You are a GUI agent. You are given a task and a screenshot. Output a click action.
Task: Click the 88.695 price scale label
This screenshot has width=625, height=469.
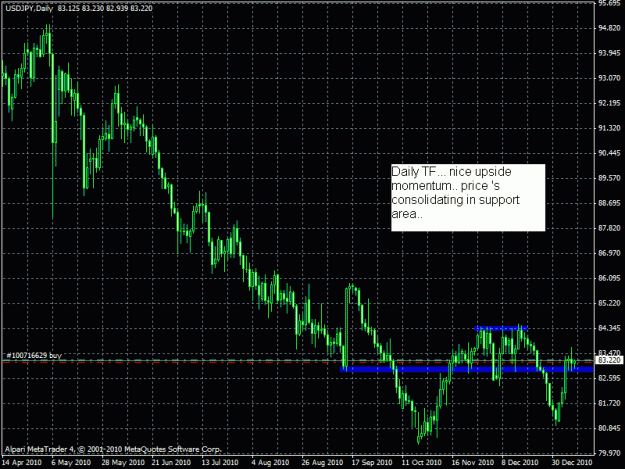coord(609,203)
